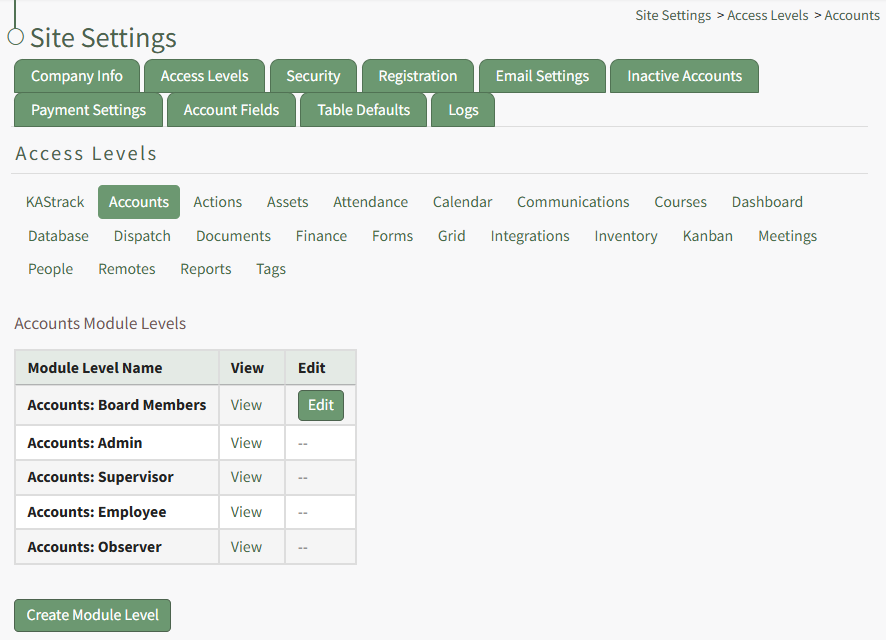Open the Kanban module levels
Image resolution: width=886 pixels, height=640 pixels.
click(x=708, y=236)
